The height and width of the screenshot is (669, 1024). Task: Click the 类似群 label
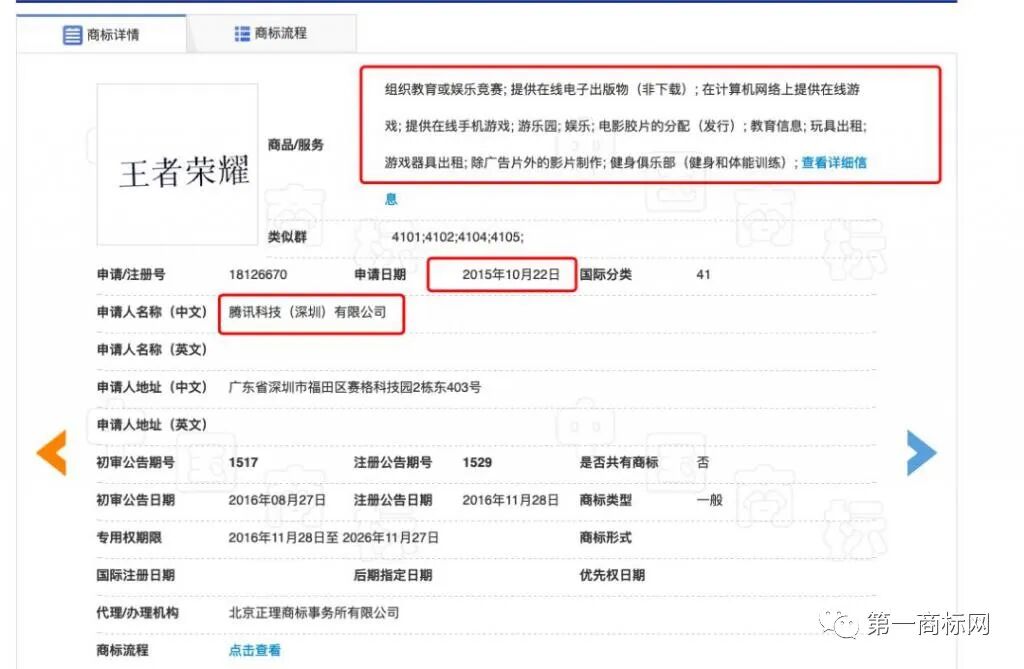click(287, 237)
